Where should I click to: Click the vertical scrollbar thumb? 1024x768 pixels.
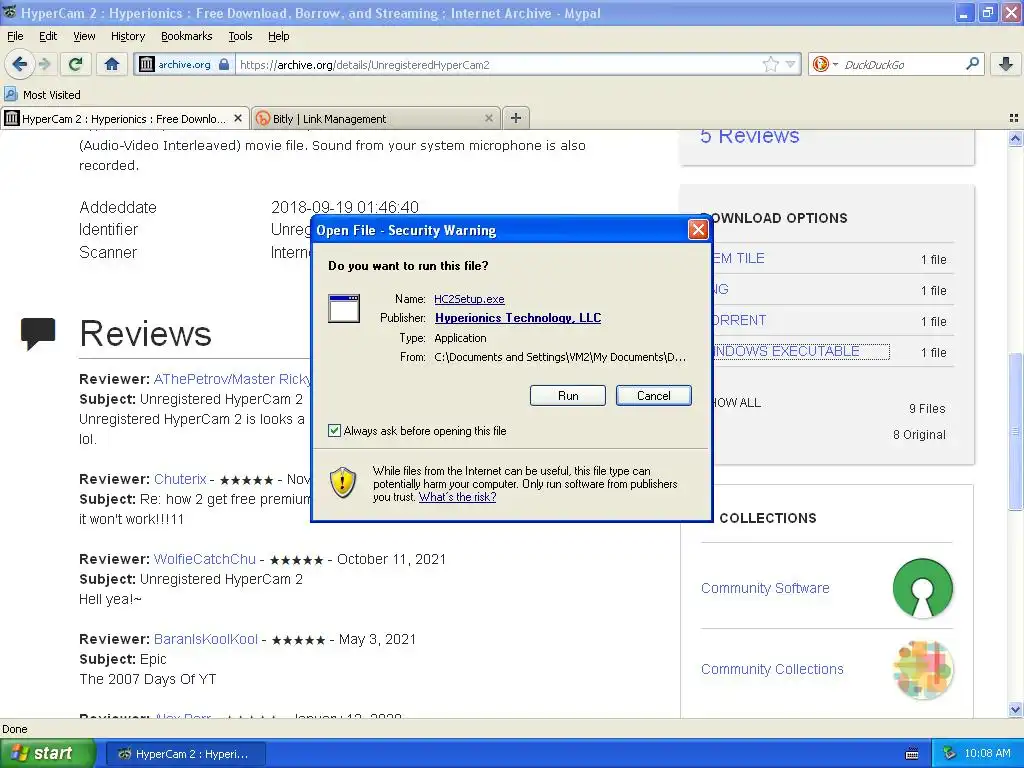1015,431
